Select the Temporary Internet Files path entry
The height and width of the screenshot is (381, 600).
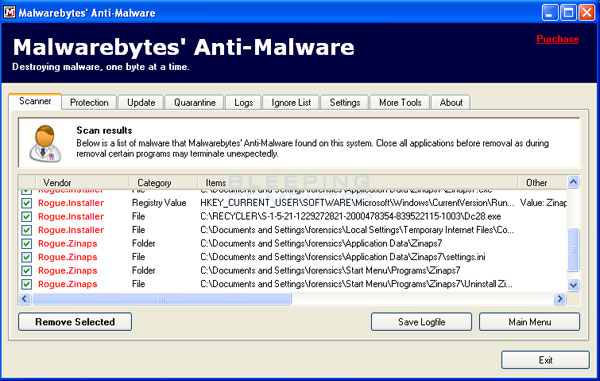click(357, 230)
